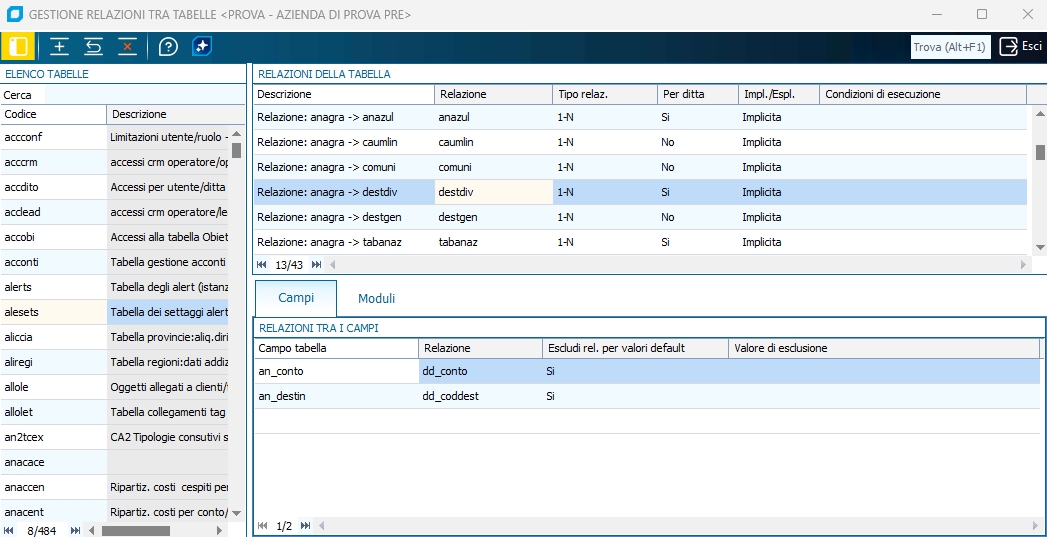
Task: Click the Trova (Alt+F1) search box
Action: point(950,47)
